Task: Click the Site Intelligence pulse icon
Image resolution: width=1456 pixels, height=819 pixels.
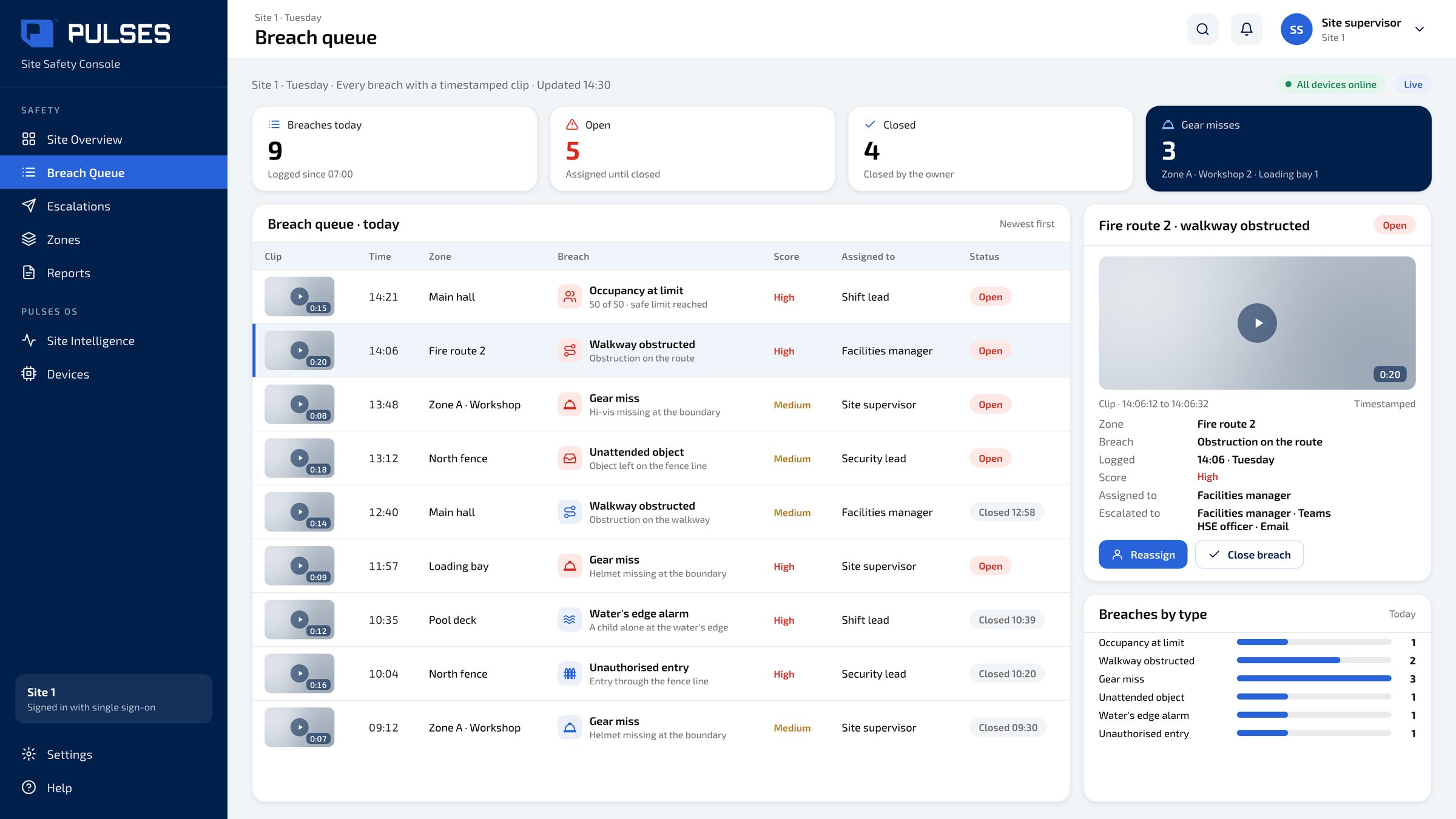Action: (x=29, y=340)
